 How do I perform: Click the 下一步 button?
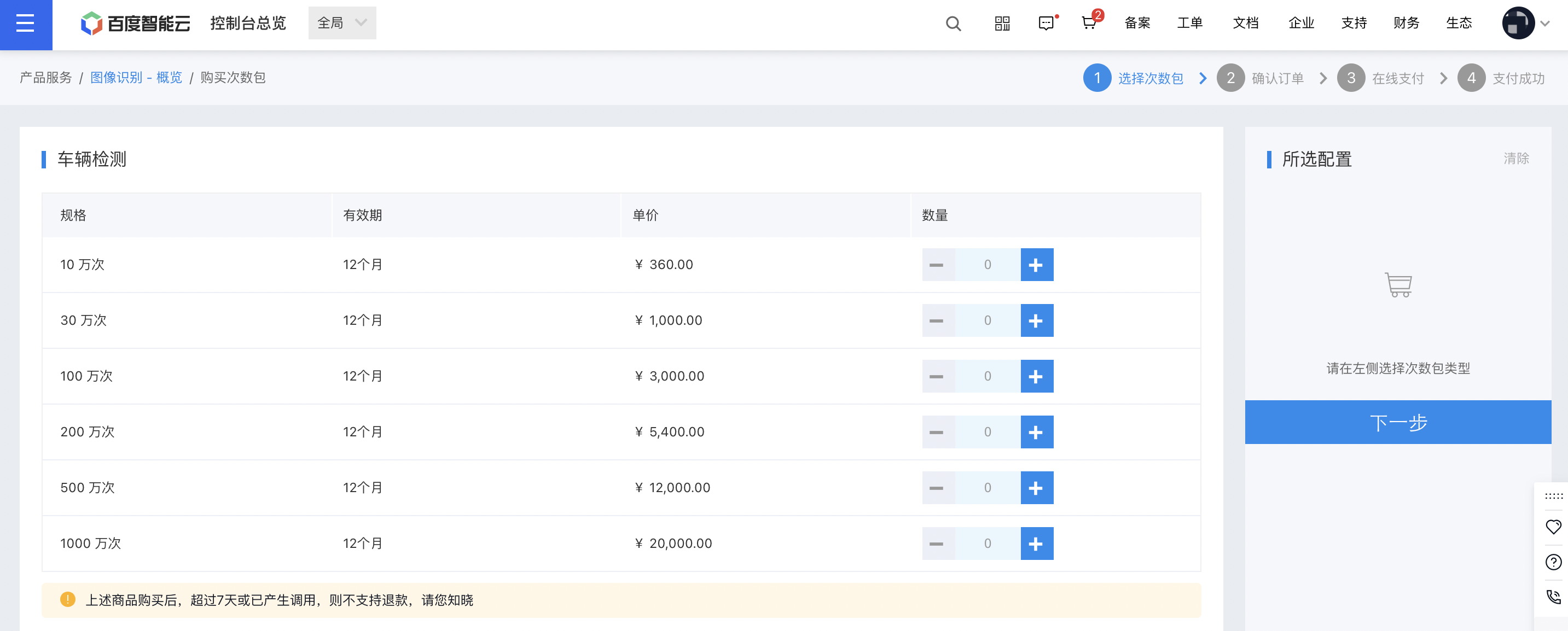coord(1397,422)
